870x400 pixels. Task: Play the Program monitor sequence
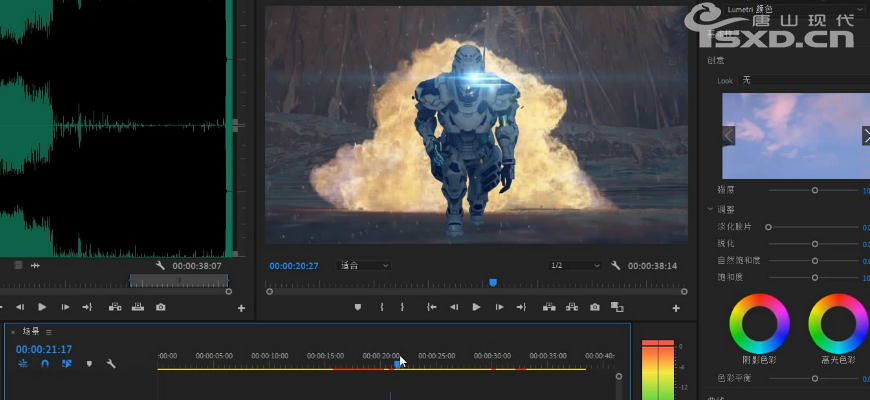476,307
